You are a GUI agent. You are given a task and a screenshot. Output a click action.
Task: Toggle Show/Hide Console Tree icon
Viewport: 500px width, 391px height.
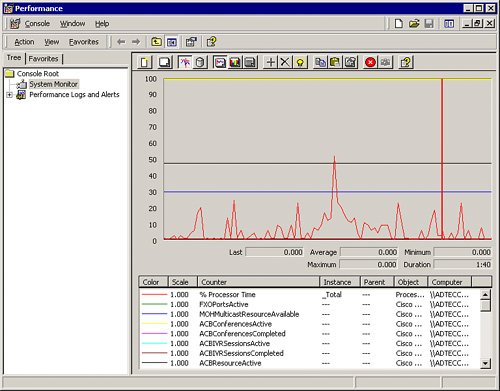click(x=172, y=42)
